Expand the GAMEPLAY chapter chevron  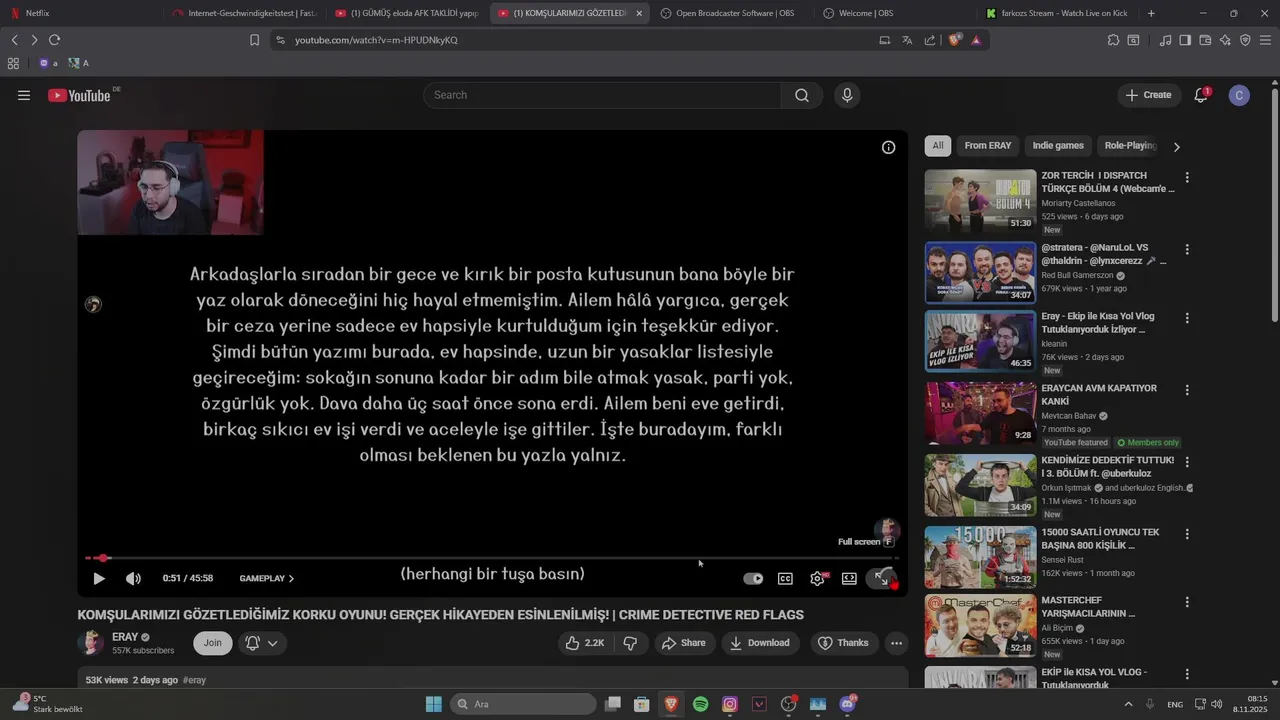pyautogui.click(x=291, y=578)
